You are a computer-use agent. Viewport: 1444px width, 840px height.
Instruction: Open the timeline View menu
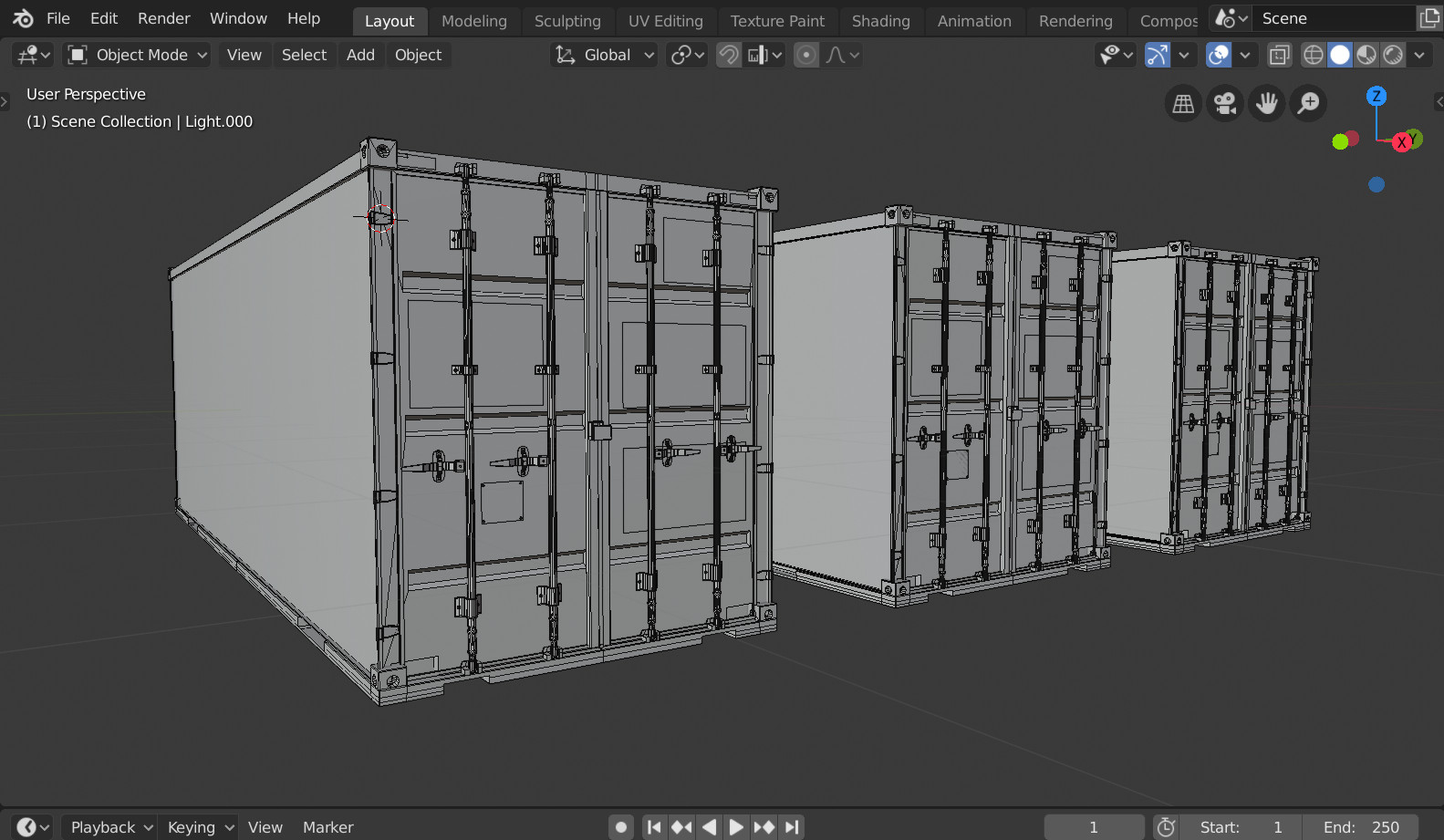(x=265, y=827)
